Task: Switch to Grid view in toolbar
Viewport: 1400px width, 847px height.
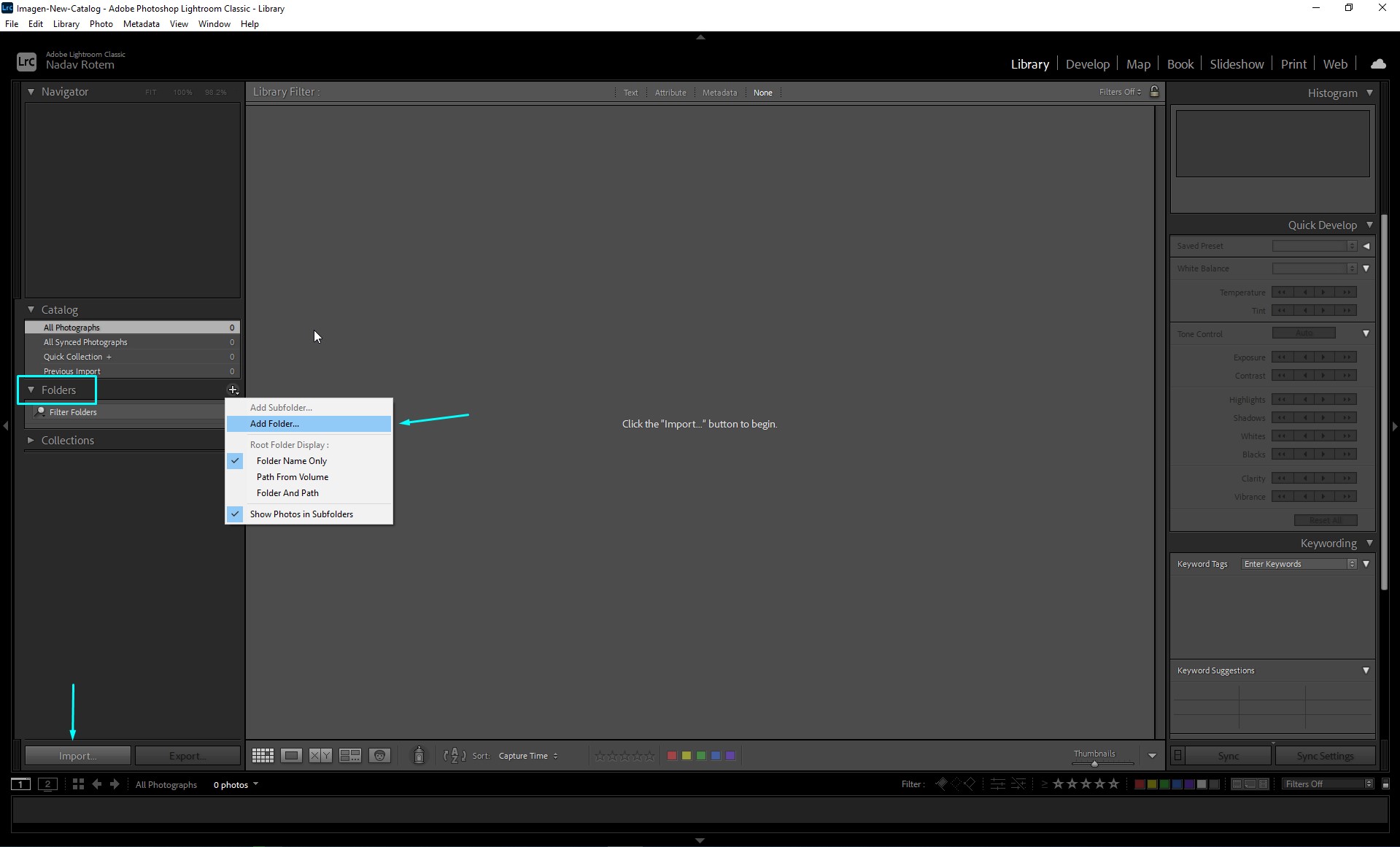Action: [x=263, y=756]
